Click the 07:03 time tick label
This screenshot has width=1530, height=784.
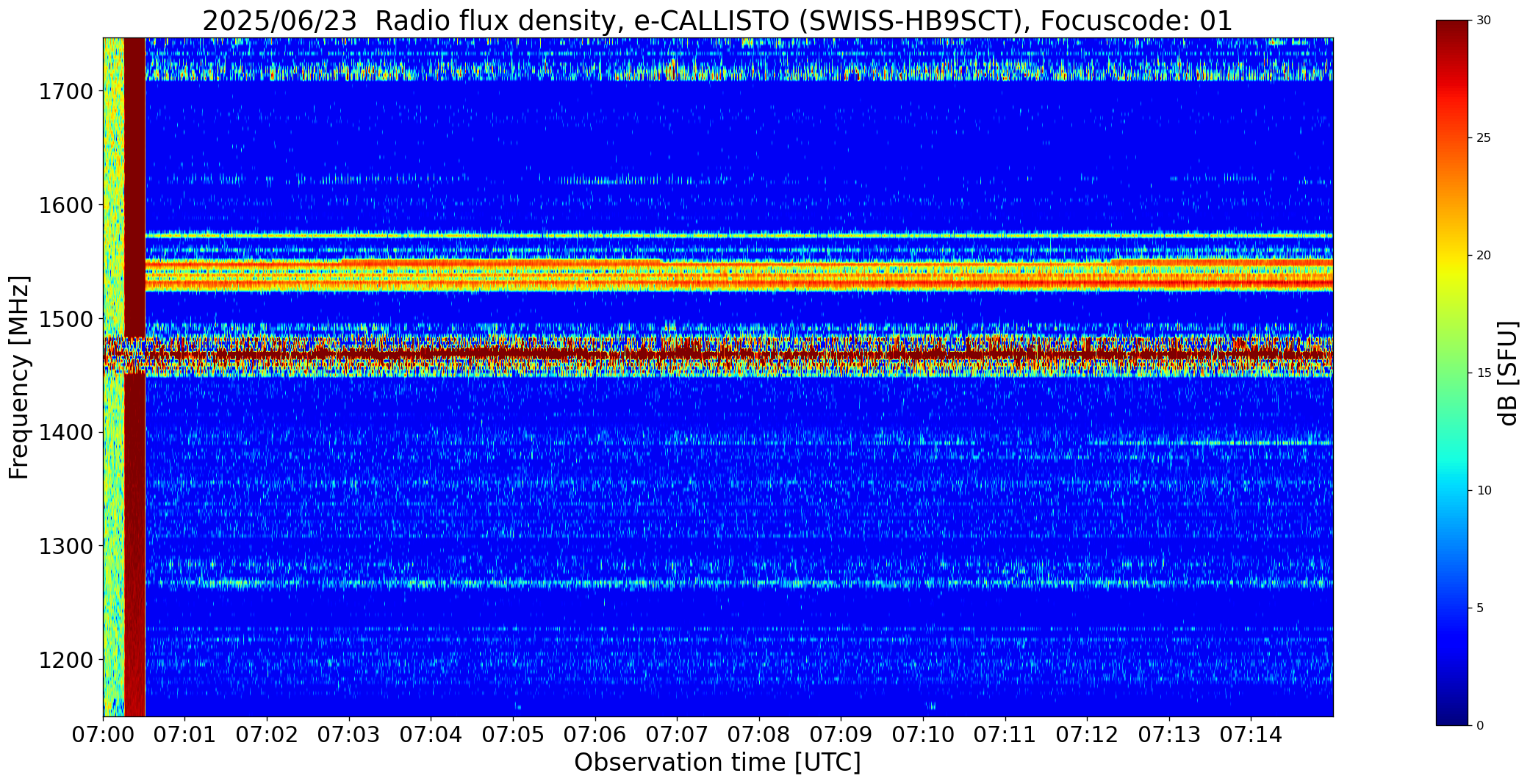coord(349,735)
